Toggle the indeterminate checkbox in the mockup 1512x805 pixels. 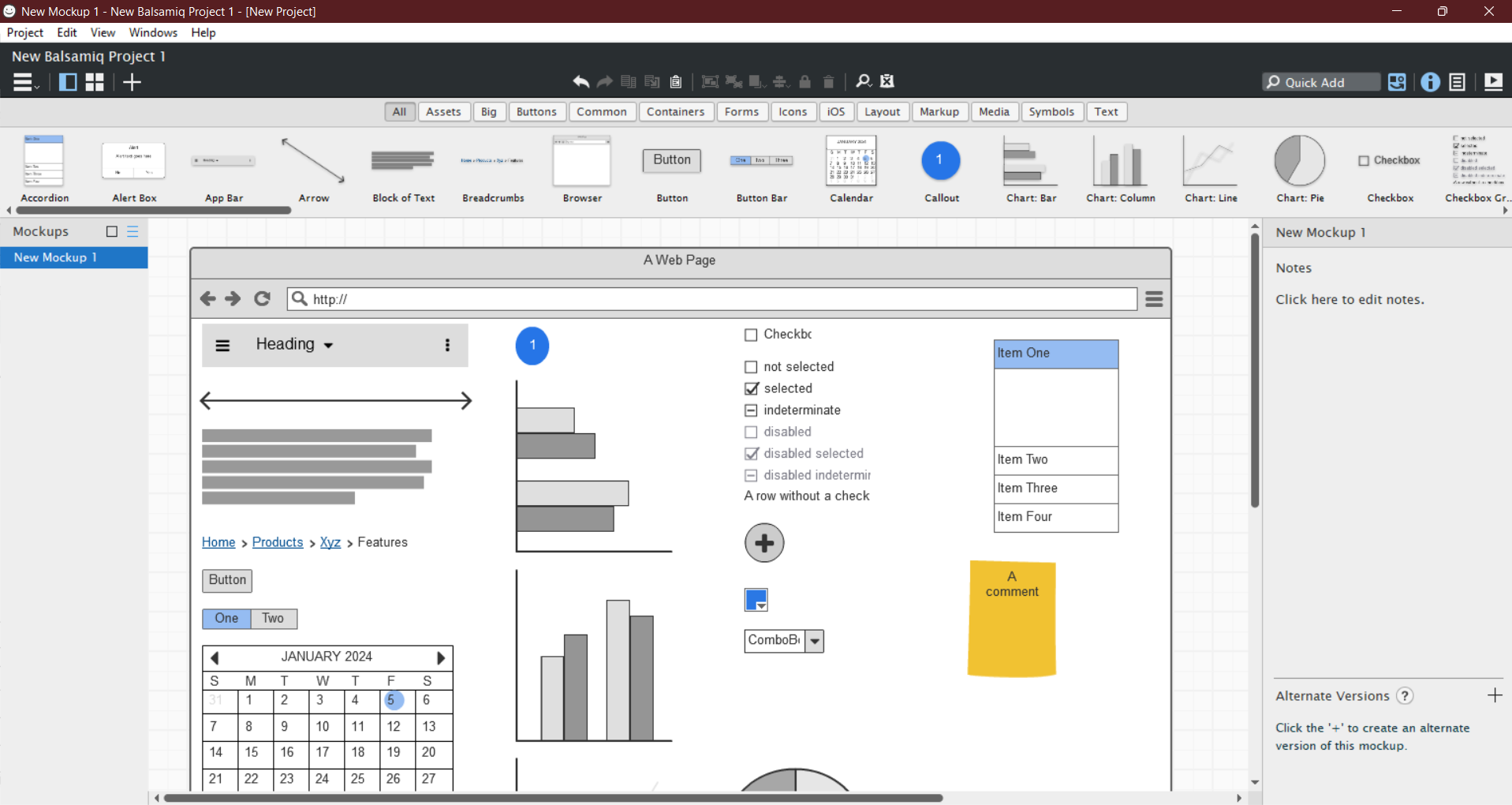pyautogui.click(x=750, y=410)
